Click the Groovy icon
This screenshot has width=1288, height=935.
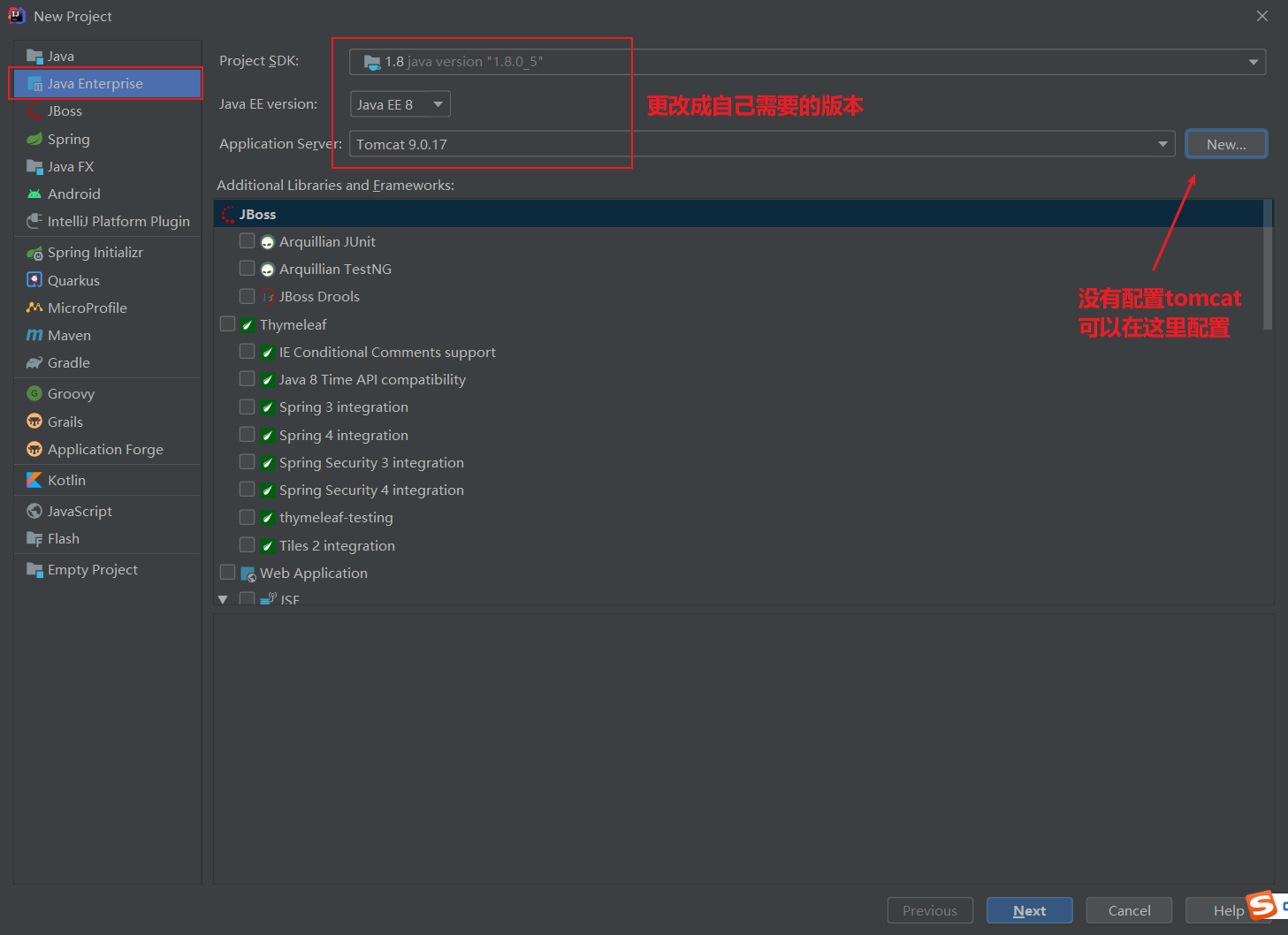[34, 394]
